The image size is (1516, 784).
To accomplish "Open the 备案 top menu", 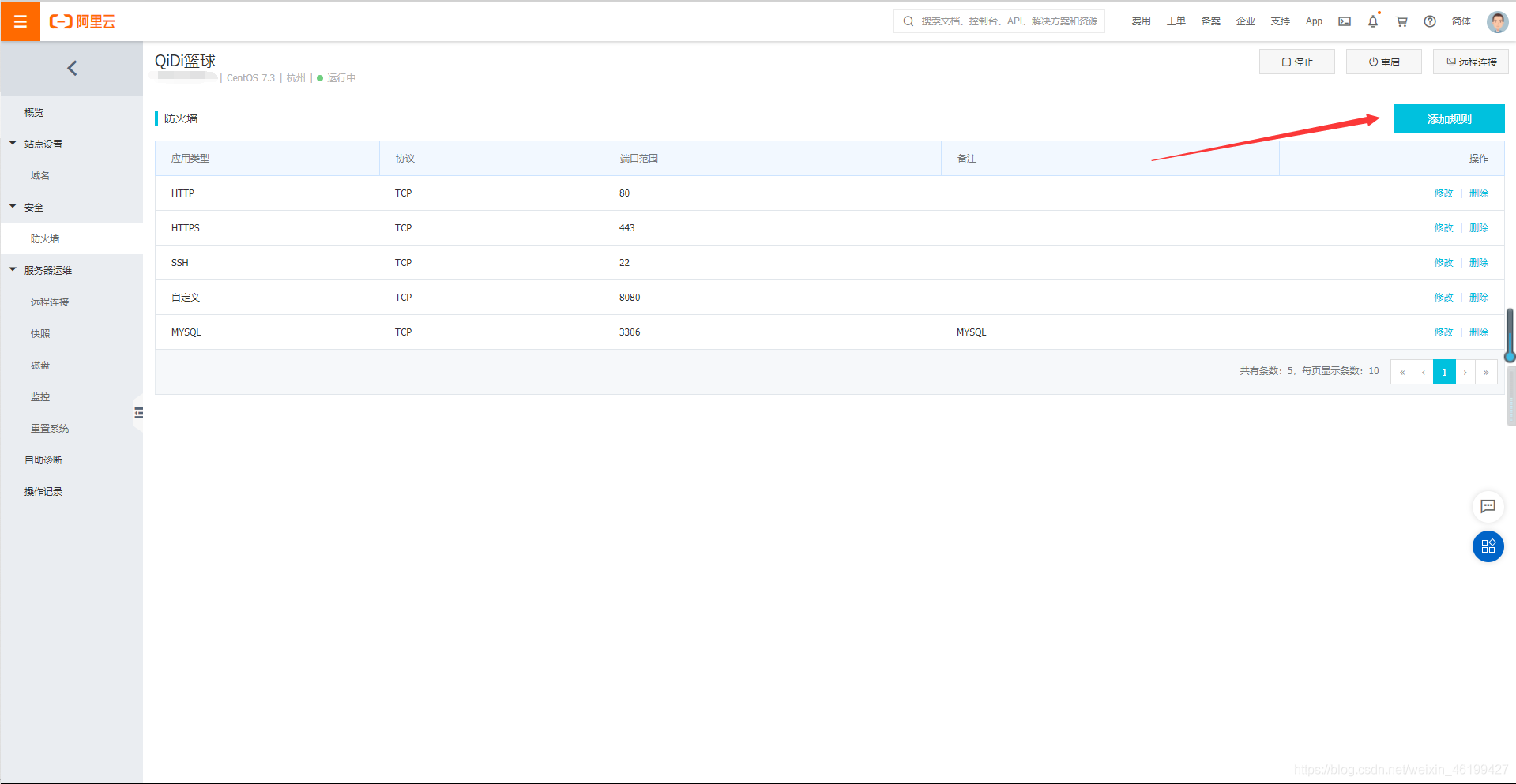I will (x=1210, y=21).
